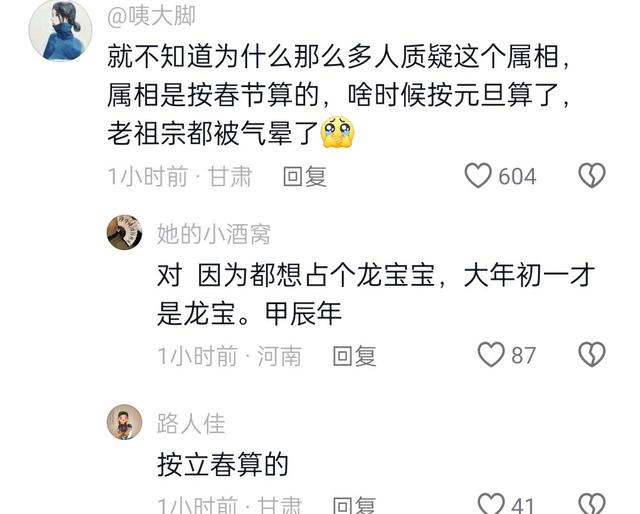Open username @咦大脚 profile link

point(151,16)
